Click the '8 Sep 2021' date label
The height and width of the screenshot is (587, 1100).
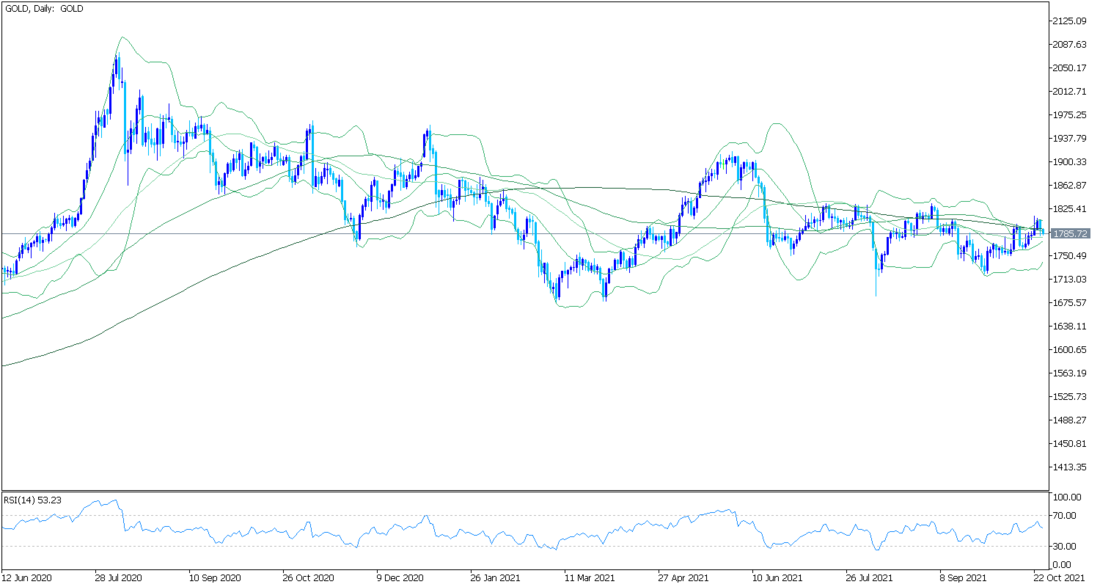coord(963,578)
